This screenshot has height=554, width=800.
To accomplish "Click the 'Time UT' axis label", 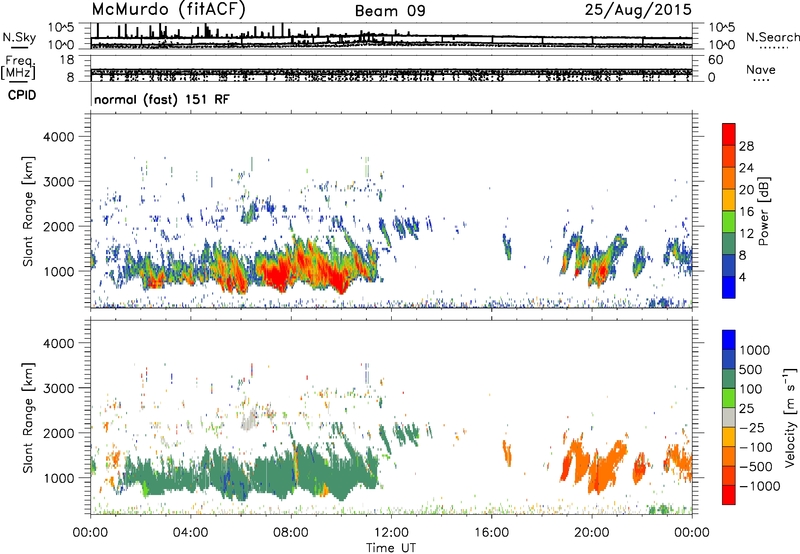I will [391, 548].
